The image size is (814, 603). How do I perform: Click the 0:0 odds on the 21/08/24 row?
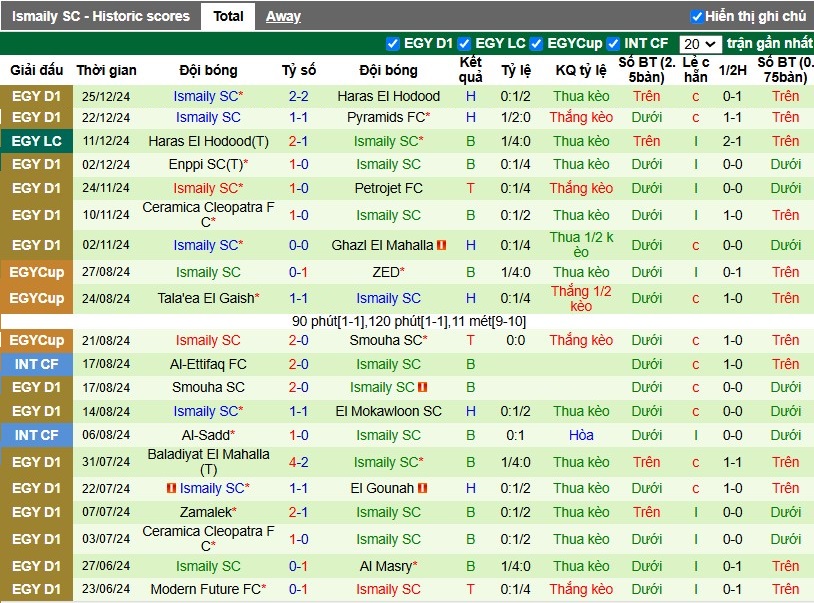[x=515, y=340]
